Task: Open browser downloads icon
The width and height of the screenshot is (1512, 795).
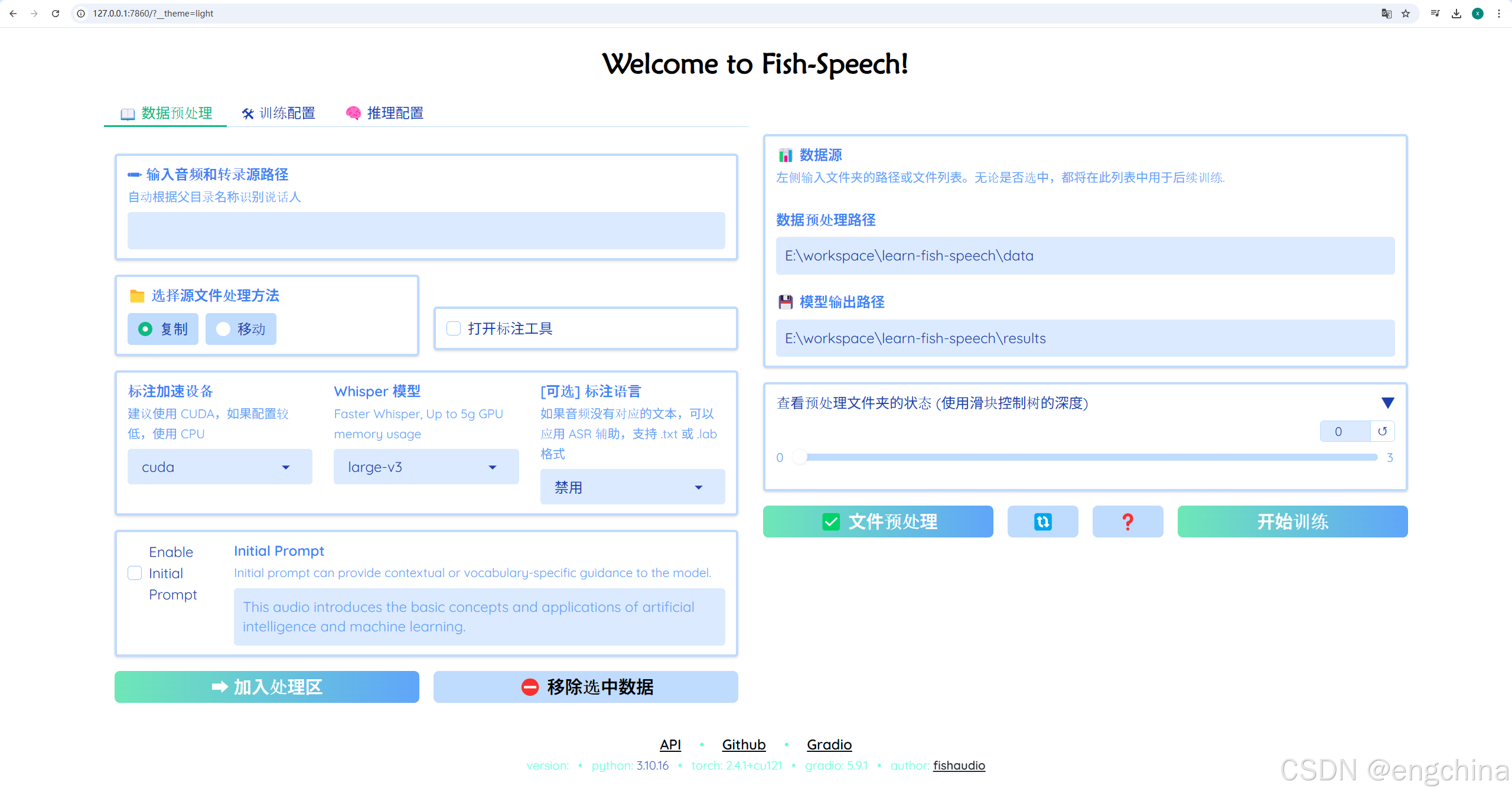Action: [1456, 13]
